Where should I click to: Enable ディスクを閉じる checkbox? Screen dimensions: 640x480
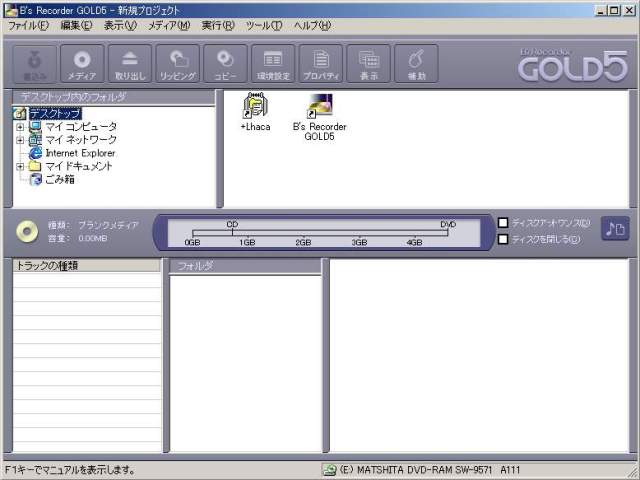503,239
